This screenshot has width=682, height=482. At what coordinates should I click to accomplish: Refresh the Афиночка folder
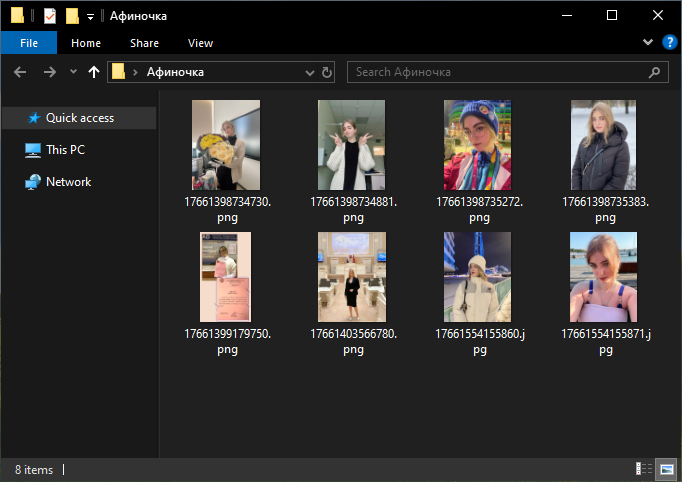pos(327,72)
